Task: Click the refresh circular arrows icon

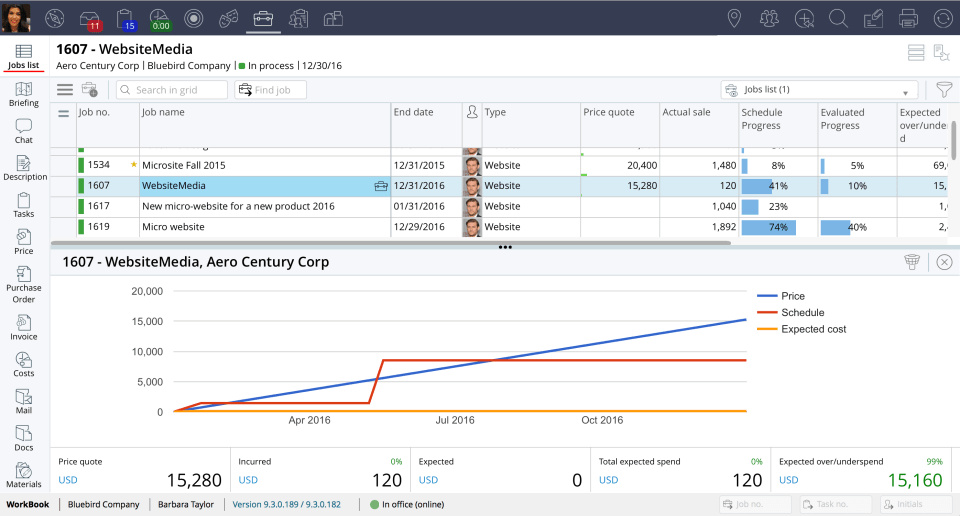Action: tap(943, 19)
